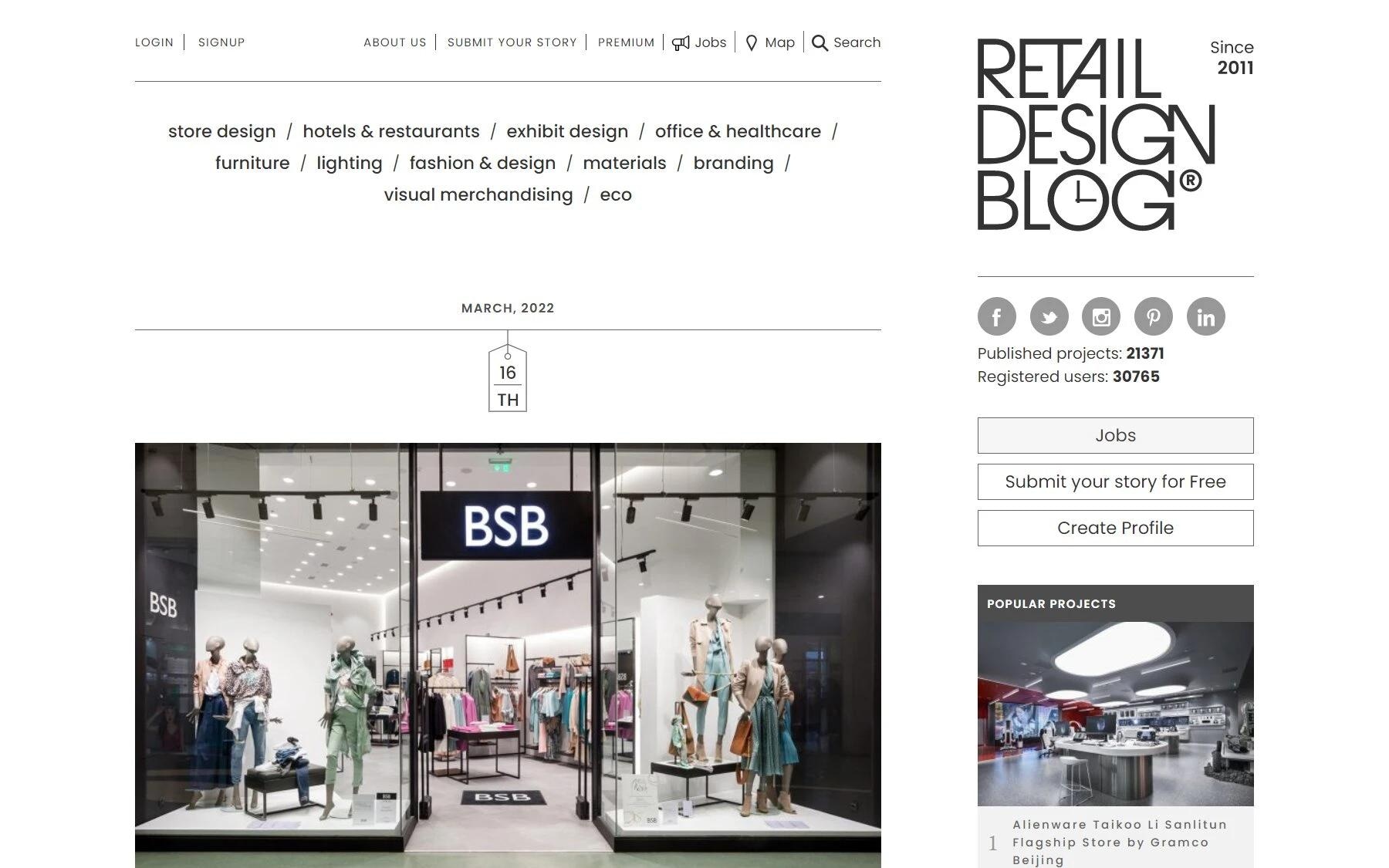Screen dimensions: 1389x868
Task: Click Submit your story for Free button
Action: click(x=1115, y=481)
